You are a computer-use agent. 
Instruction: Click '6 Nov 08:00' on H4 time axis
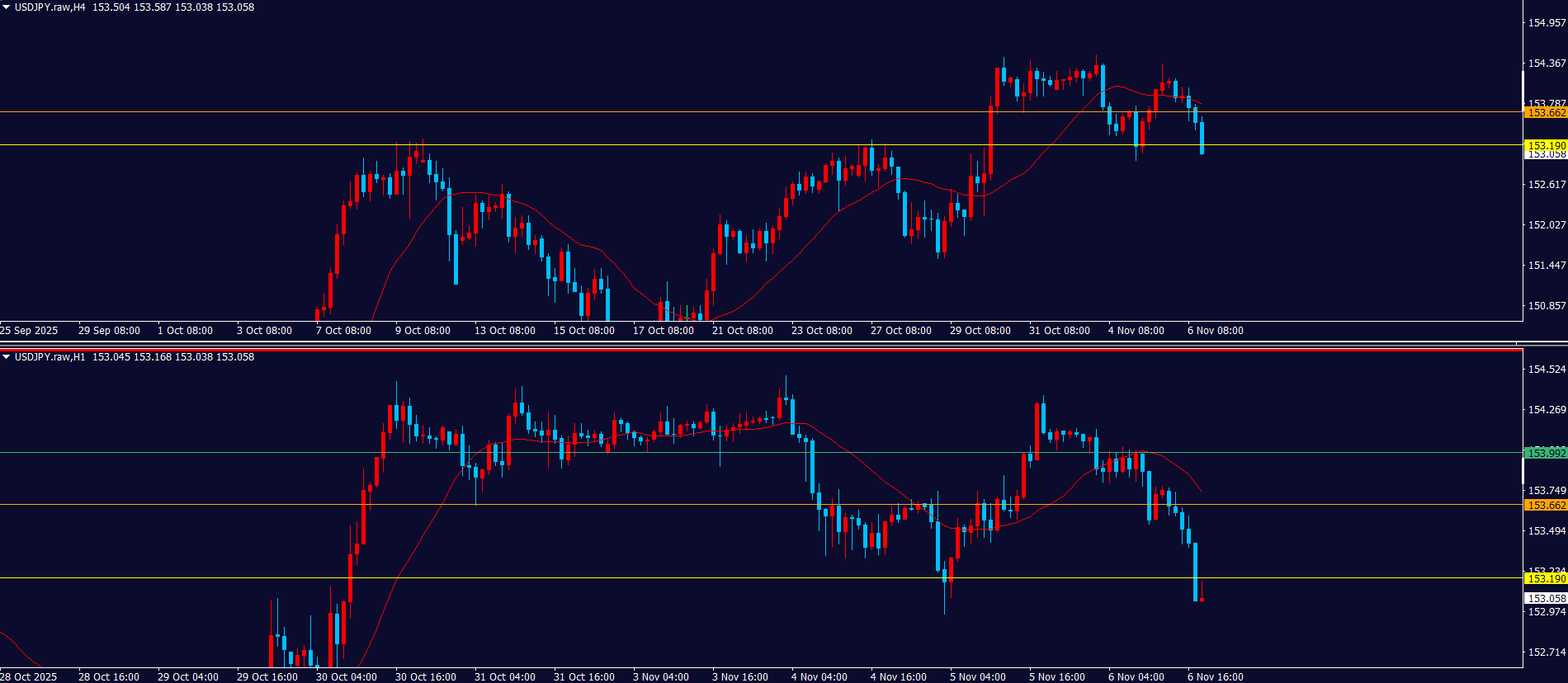point(1215,331)
